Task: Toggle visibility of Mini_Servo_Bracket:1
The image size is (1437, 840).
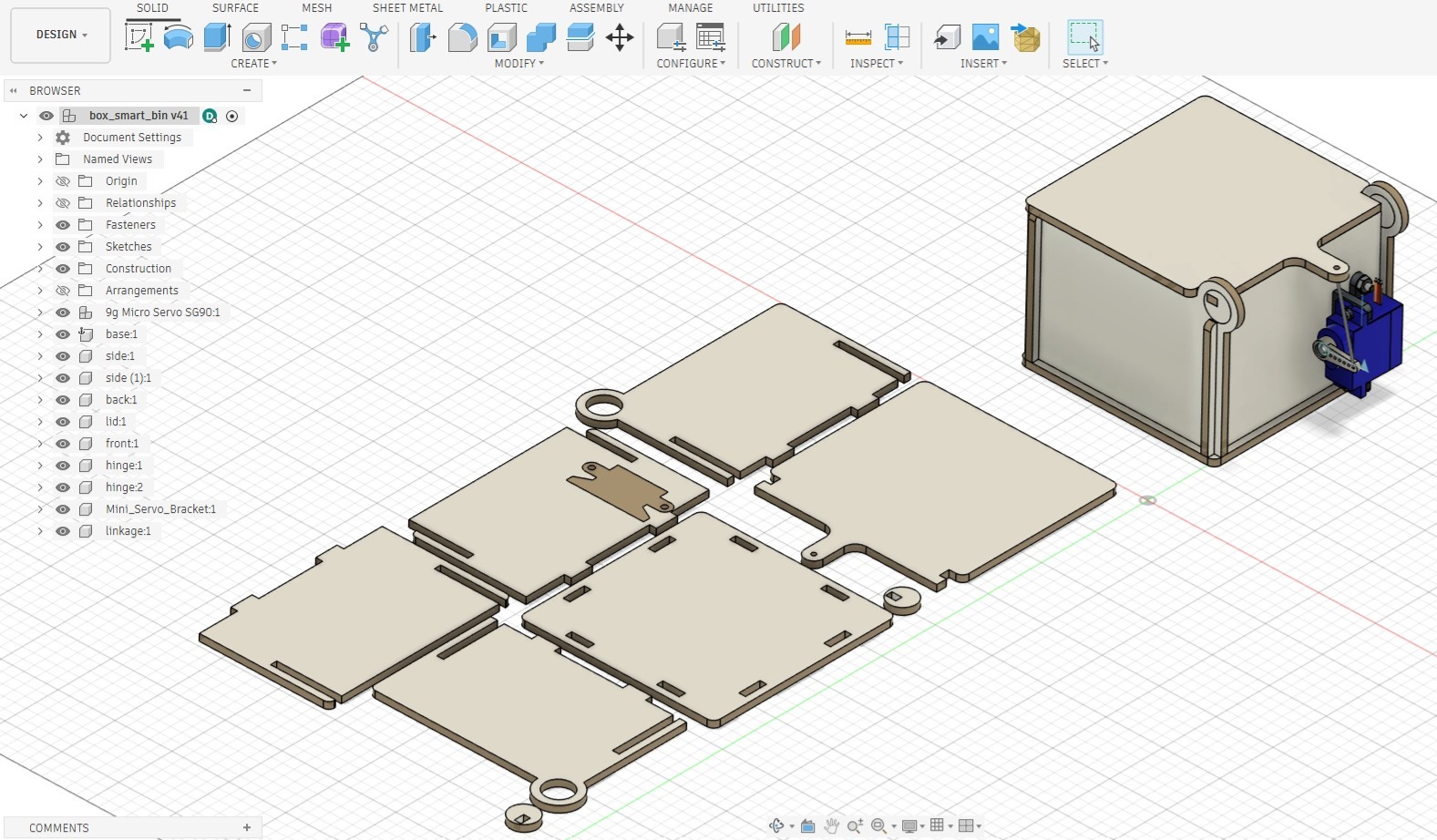Action: coord(63,509)
